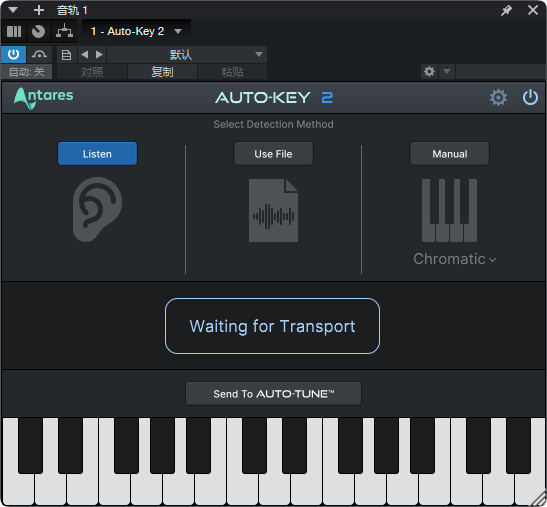Click the AUTO-KEY 2 title text
547x507 pixels.
[x=274, y=97]
